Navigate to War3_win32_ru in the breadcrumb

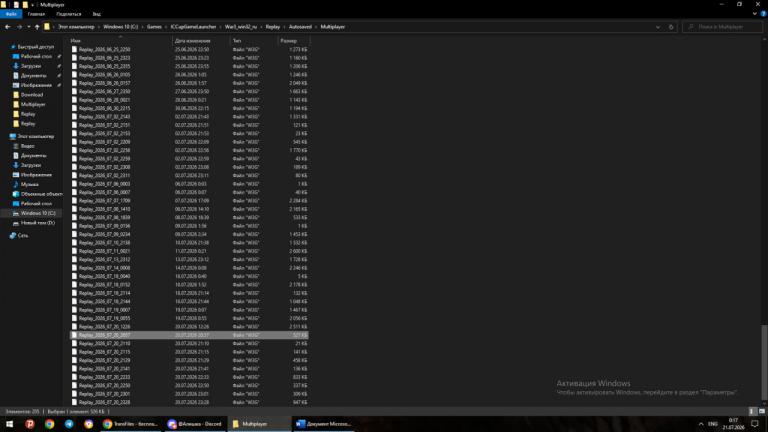(240, 27)
